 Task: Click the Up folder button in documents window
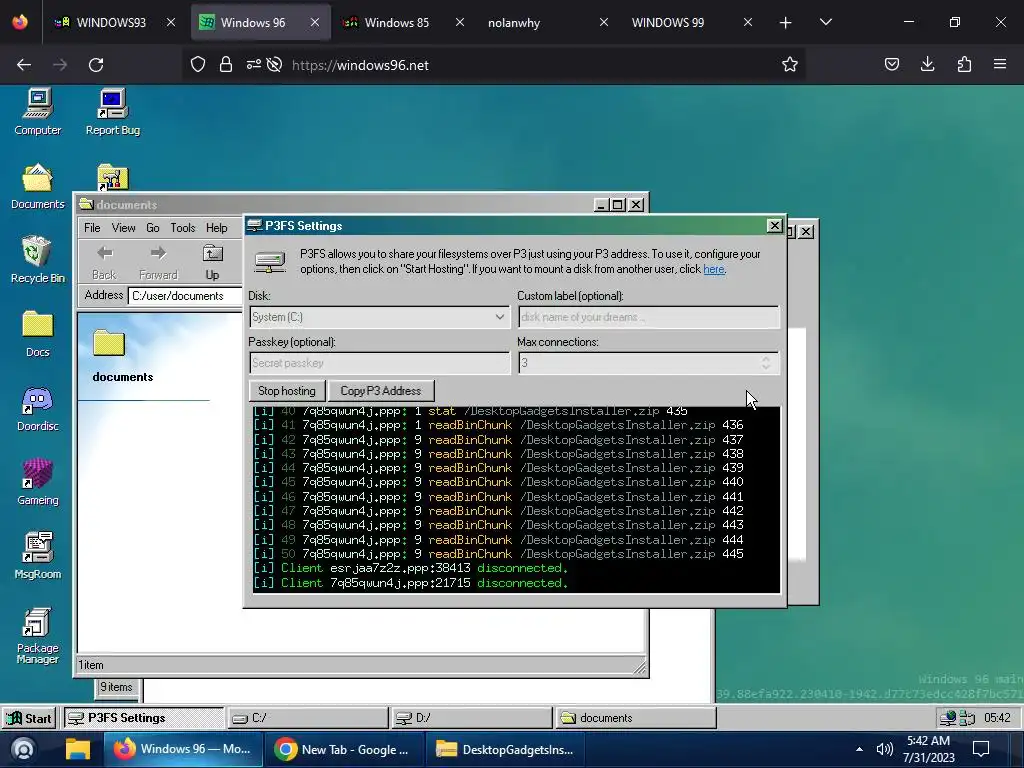pyautogui.click(x=212, y=263)
